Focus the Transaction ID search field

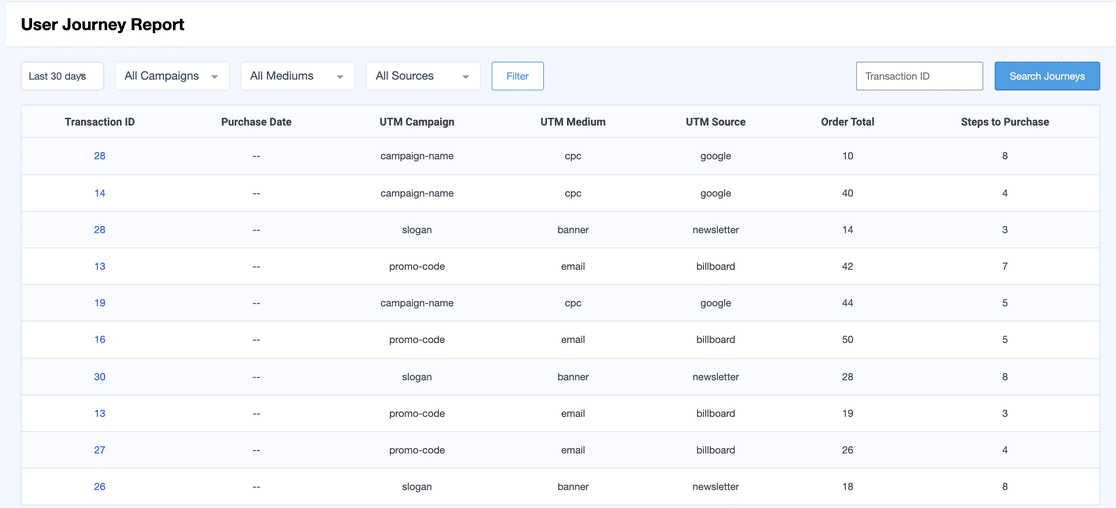pyautogui.click(x=920, y=76)
